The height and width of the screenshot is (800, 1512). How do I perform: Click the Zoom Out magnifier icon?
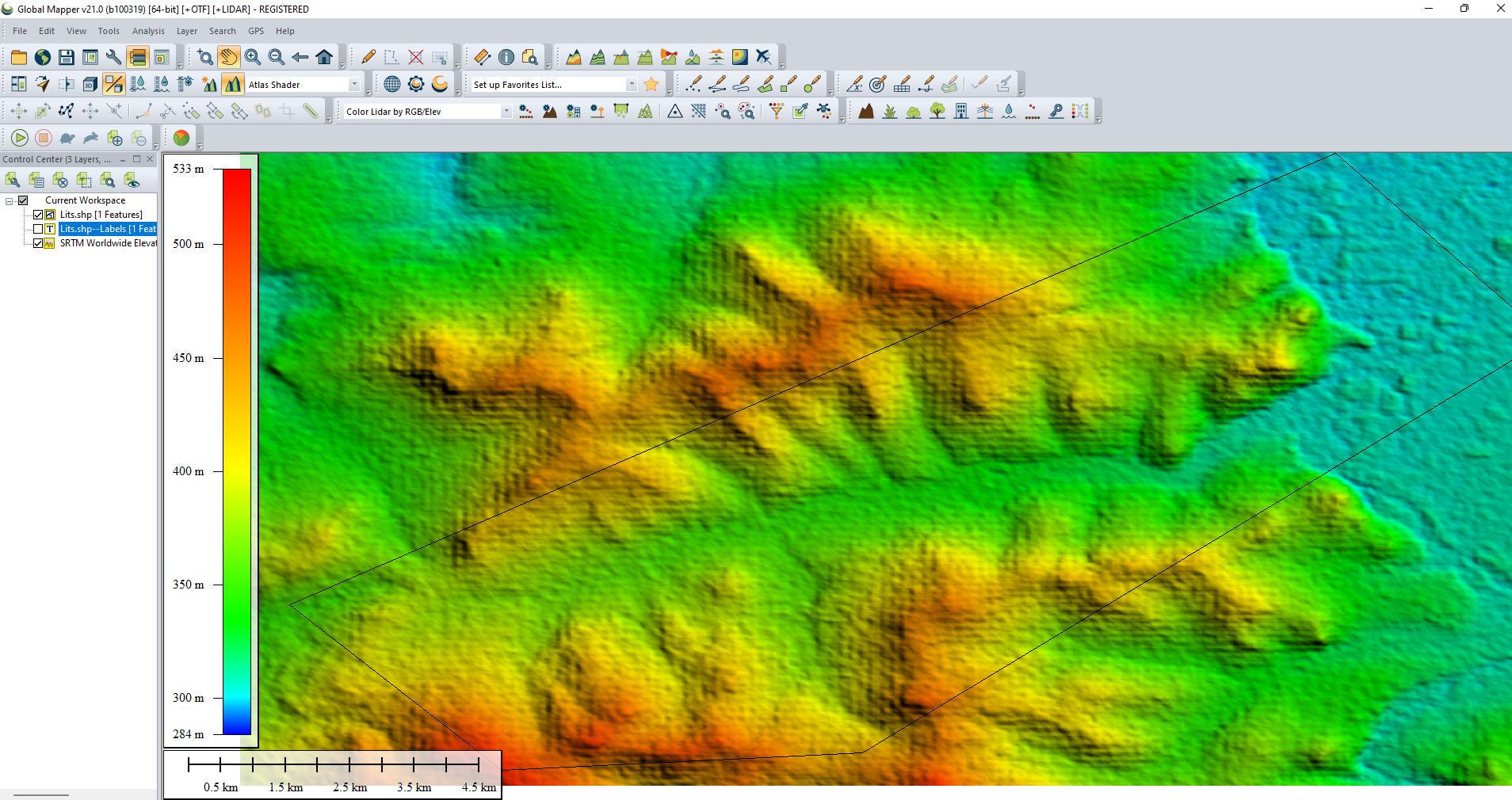(277, 57)
